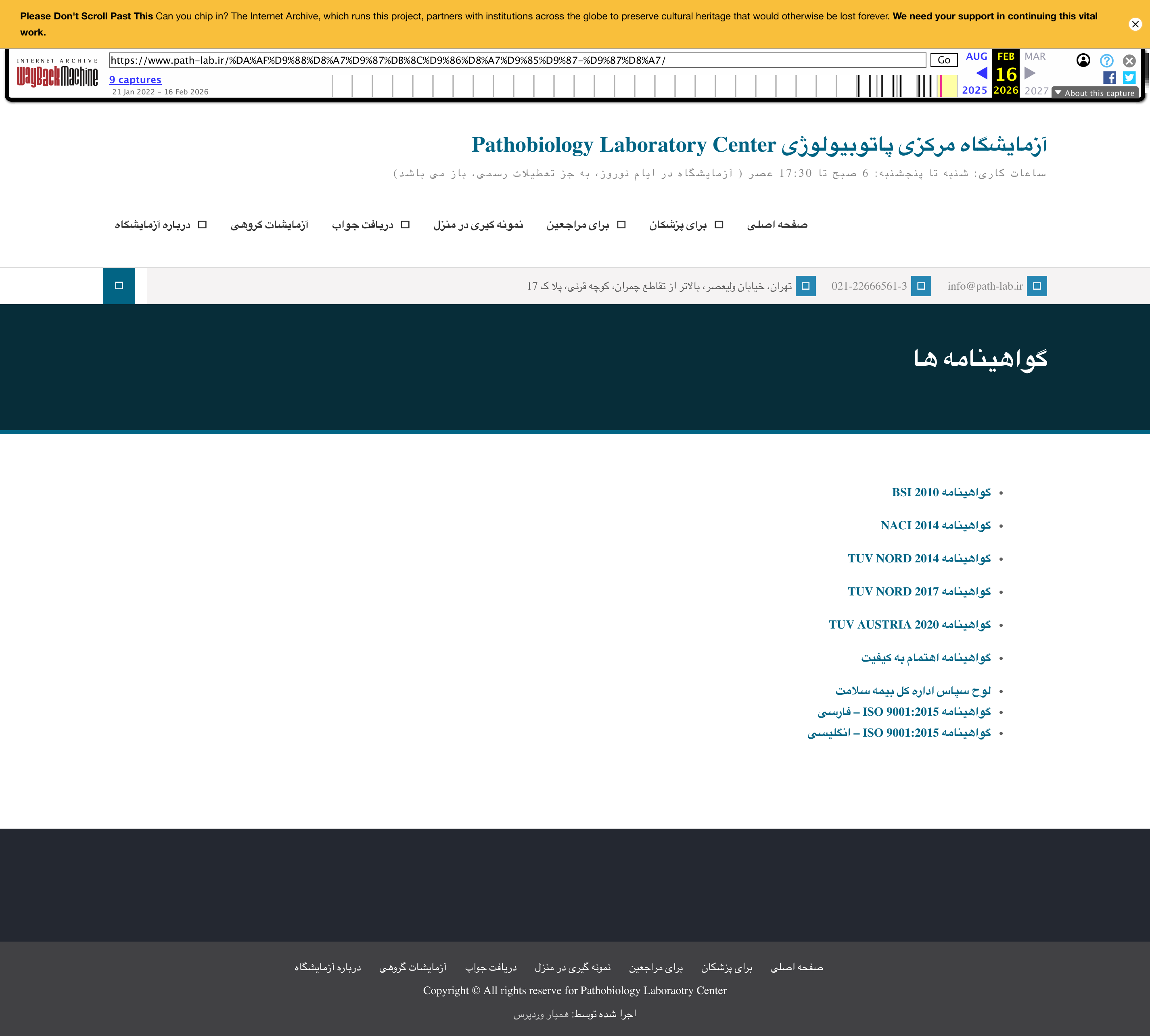
Task: Focus the Wayback URL input field
Action: (517, 61)
